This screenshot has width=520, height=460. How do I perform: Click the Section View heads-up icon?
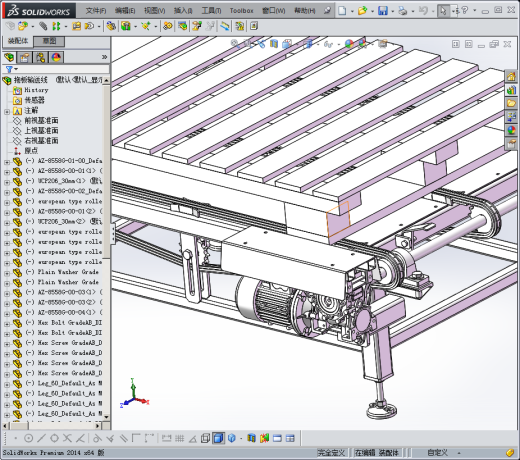274,44
